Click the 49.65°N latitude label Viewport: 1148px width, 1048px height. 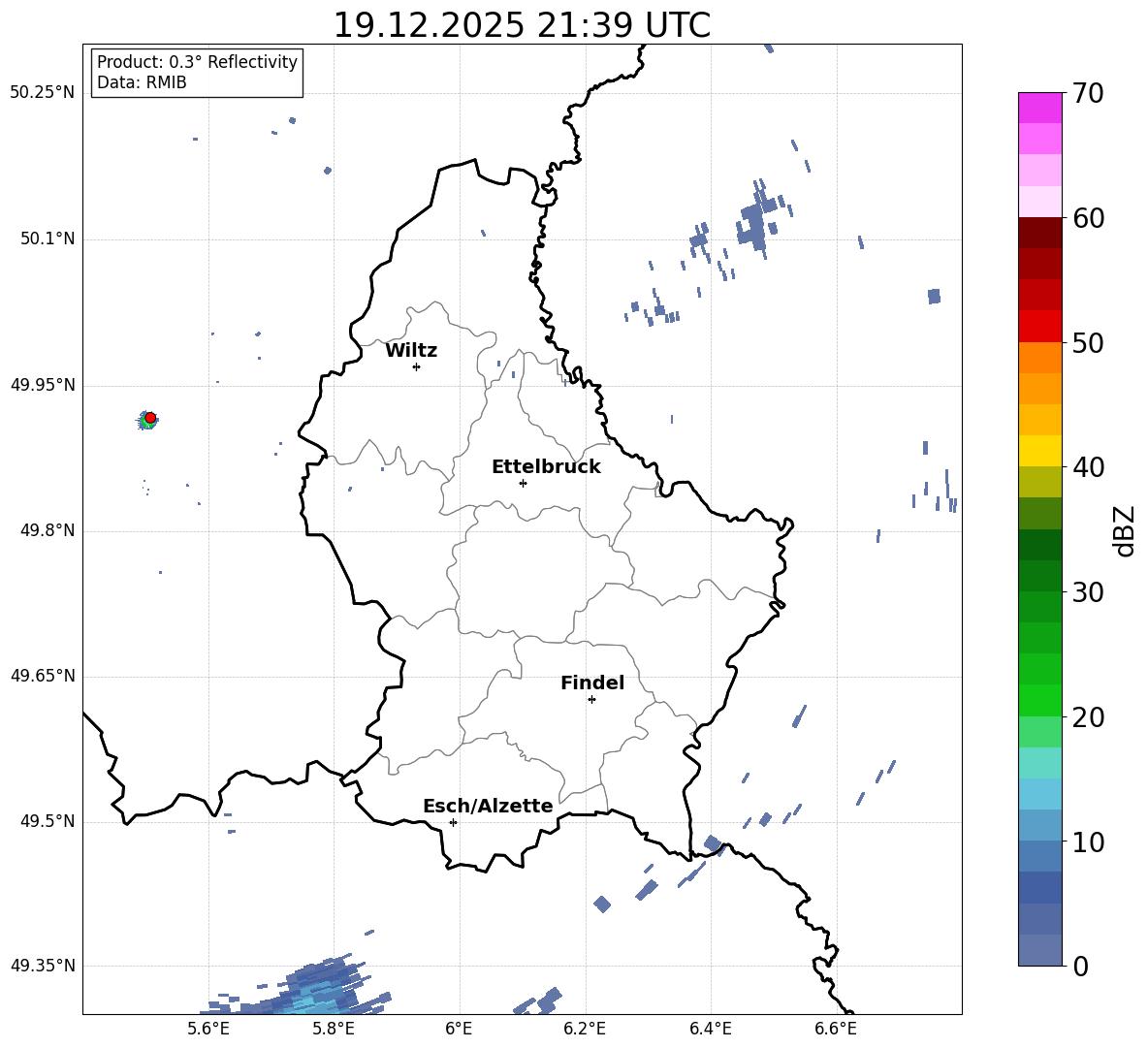[x=43, y=676]
